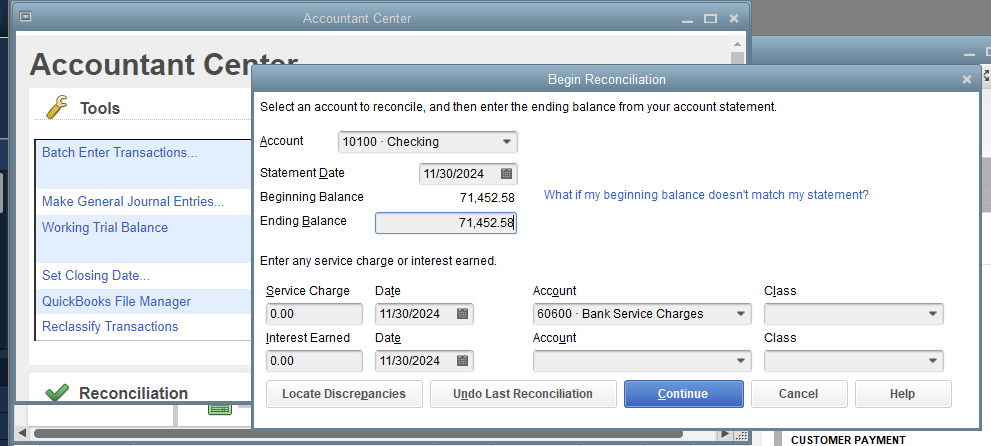991x446 pixels.
Task: Click Undo Last Reconciliation button
Action: pos(523,394)
